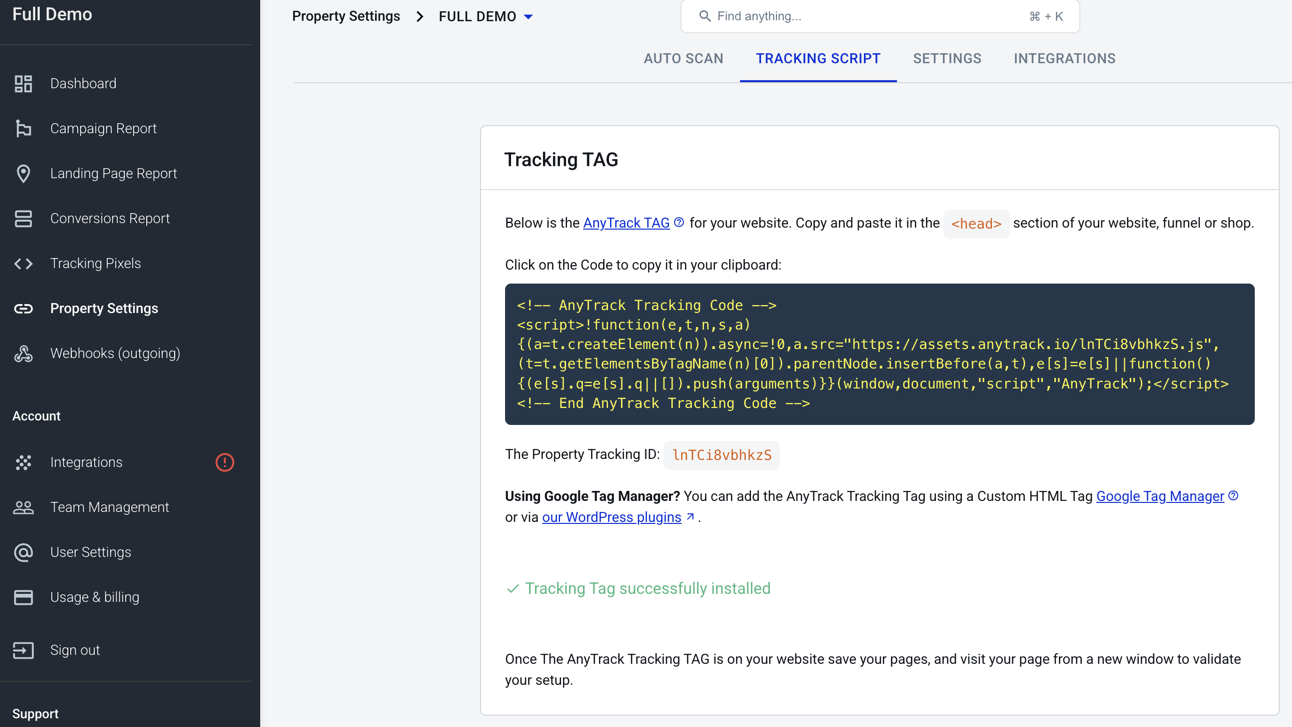Screen dimensions: 1292x727
Task: Click the Tracking Pixels code icon
Action: coord(23,264)
